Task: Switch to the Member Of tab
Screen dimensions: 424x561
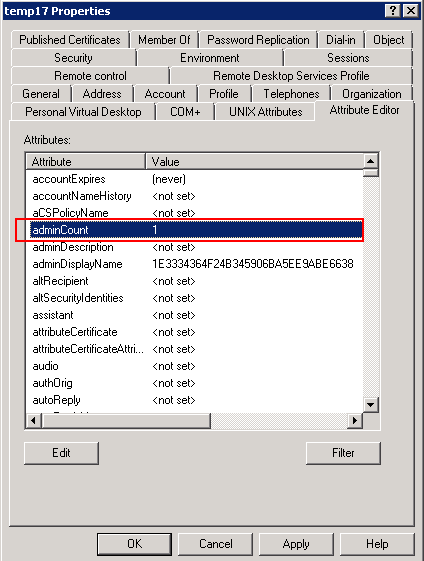Action: (x=164, y=40)
